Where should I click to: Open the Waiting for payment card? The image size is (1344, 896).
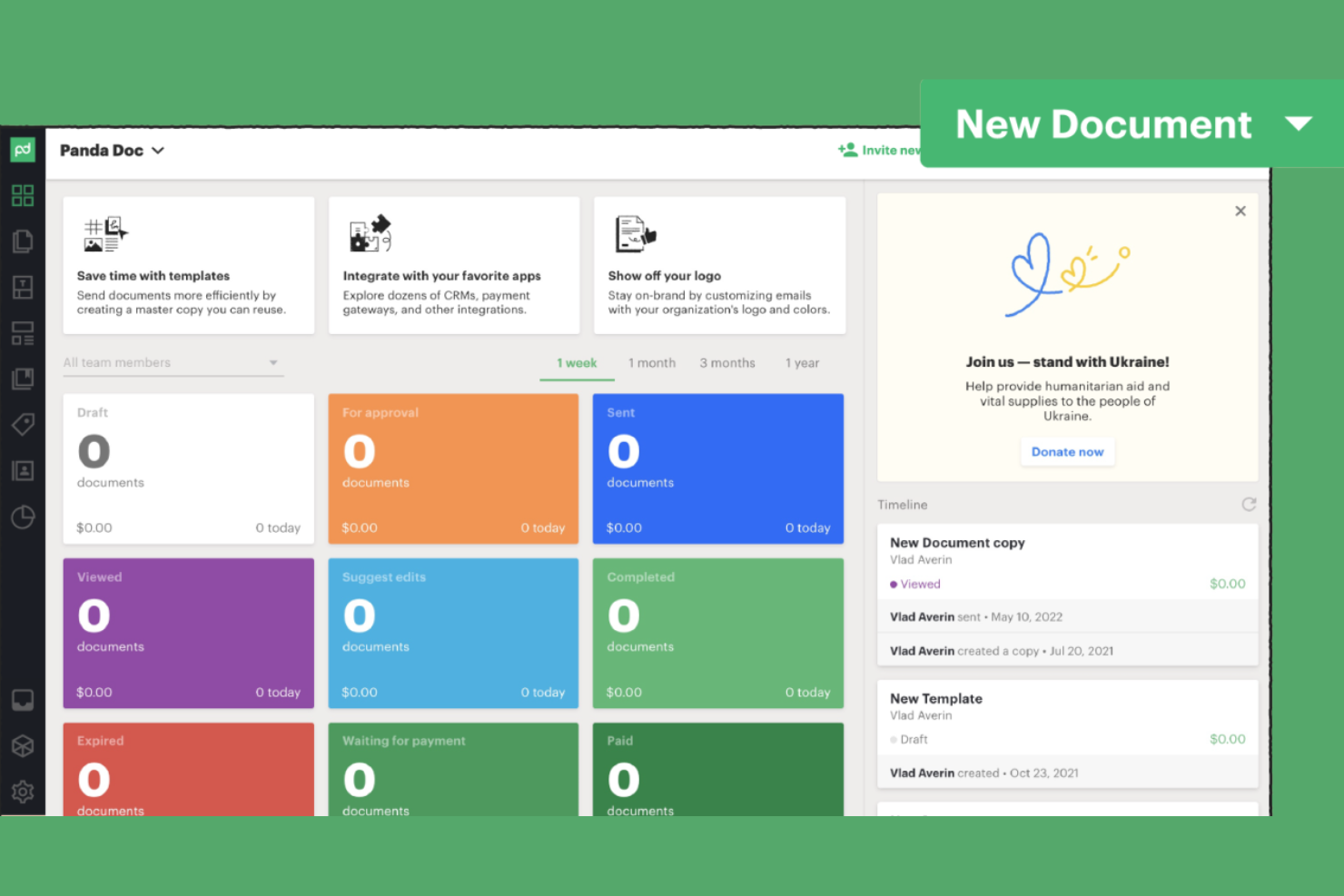(453, 770)
